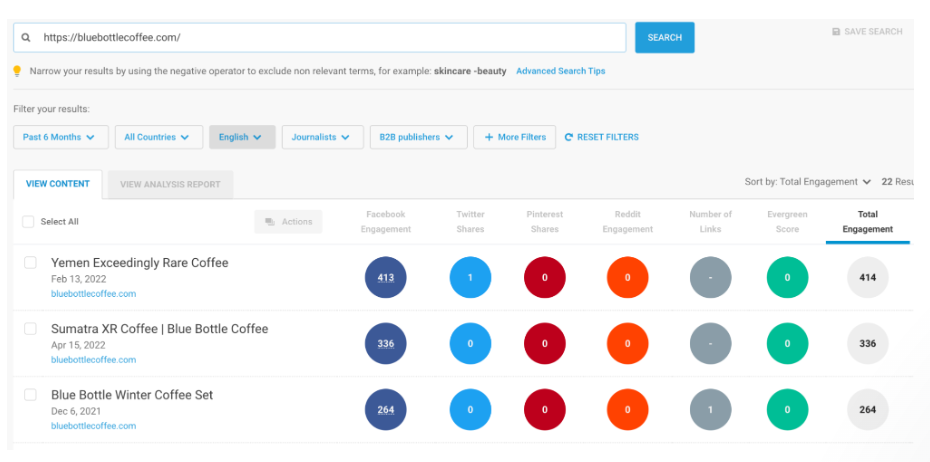Open the Past 6 Months dropdown
Viewport: 930px width, 462px height.
click(61, 137)
